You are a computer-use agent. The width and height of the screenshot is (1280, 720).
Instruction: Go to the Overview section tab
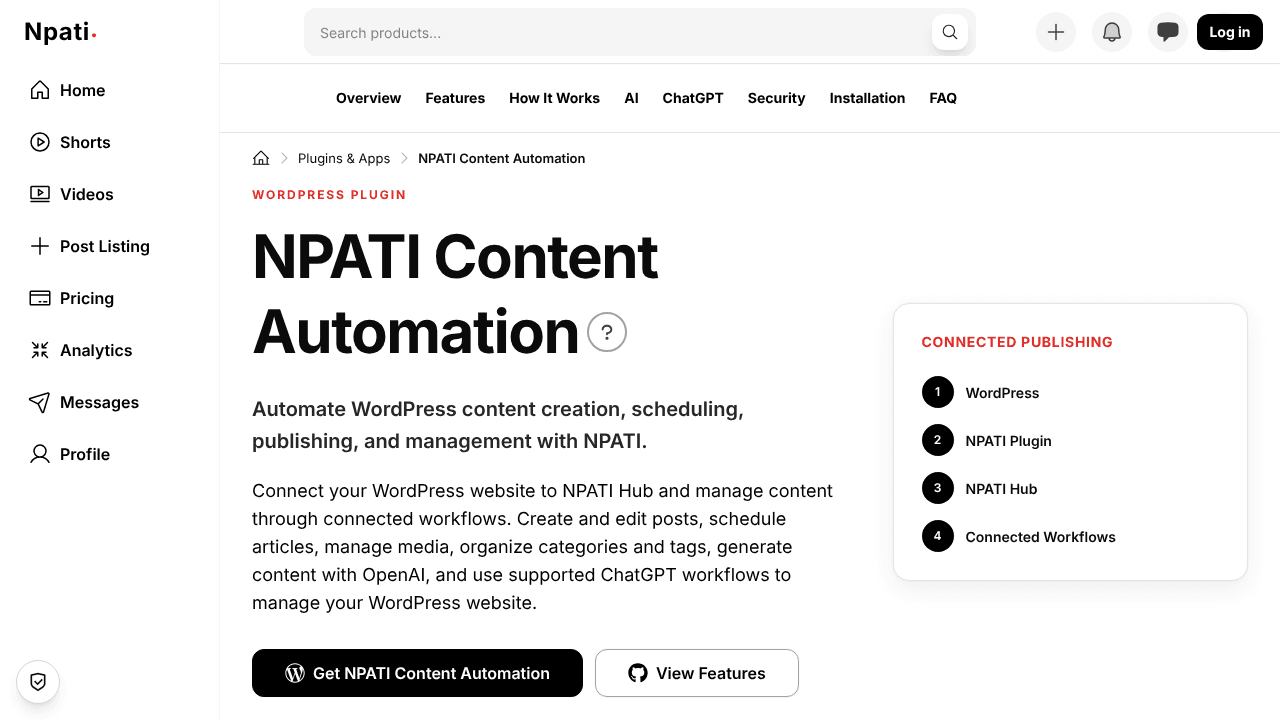[x=368, y=98]
